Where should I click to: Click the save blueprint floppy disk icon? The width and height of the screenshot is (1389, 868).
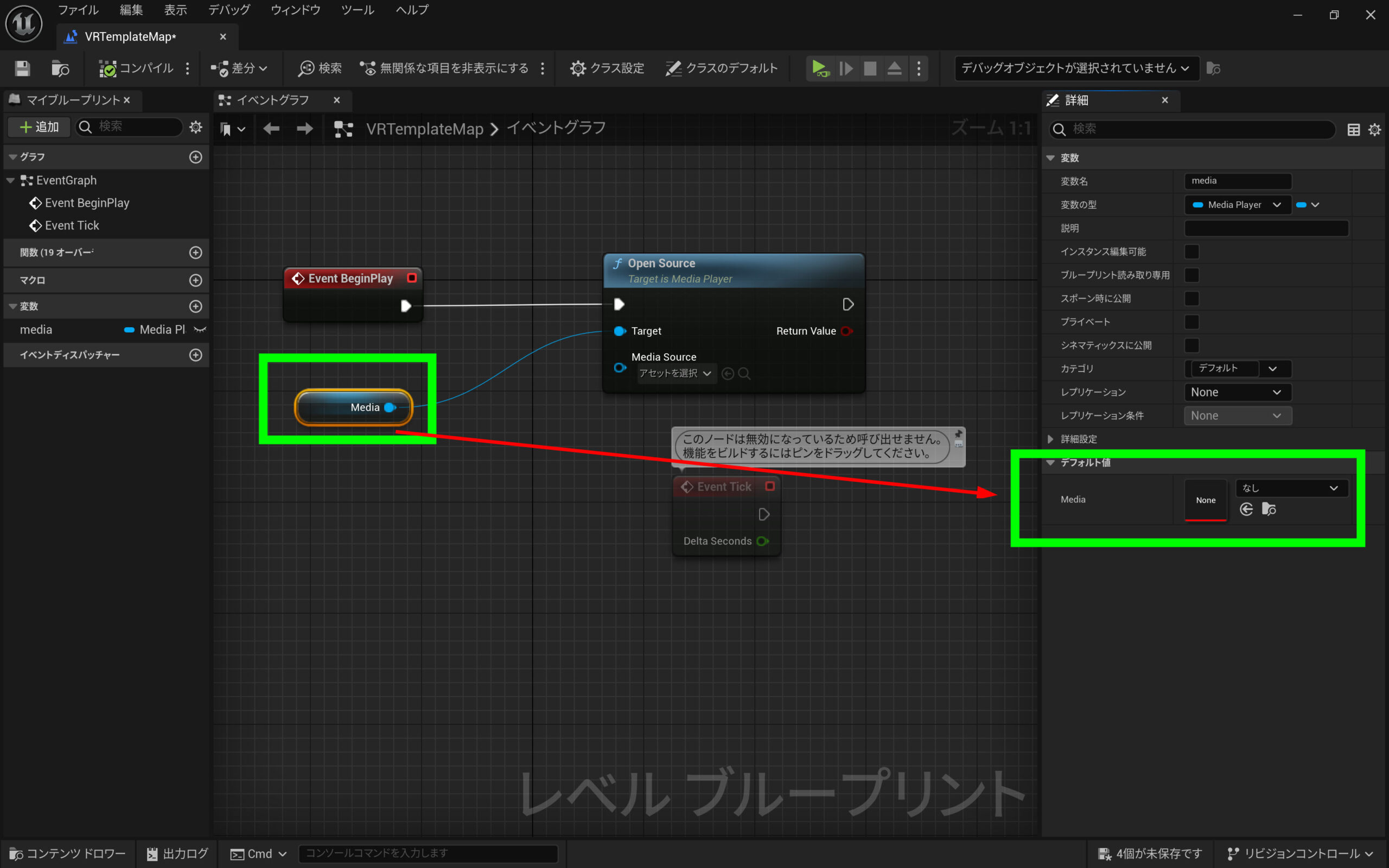tap(22, 68)
